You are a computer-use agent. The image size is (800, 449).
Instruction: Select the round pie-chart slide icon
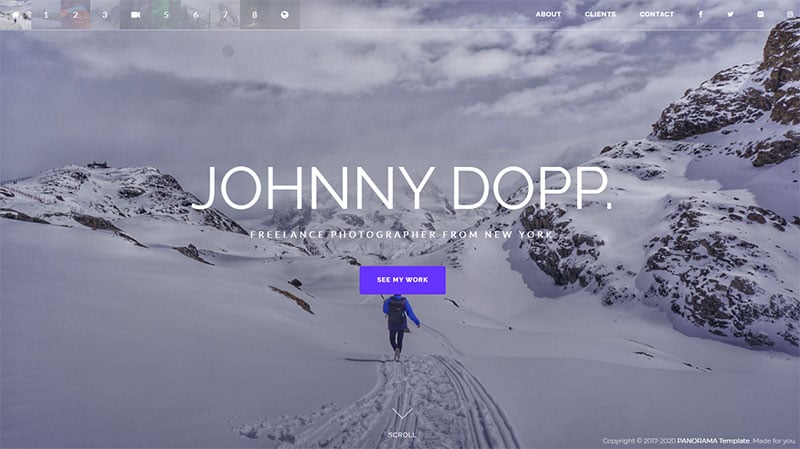pyautogui.click(x=285, y=15)
